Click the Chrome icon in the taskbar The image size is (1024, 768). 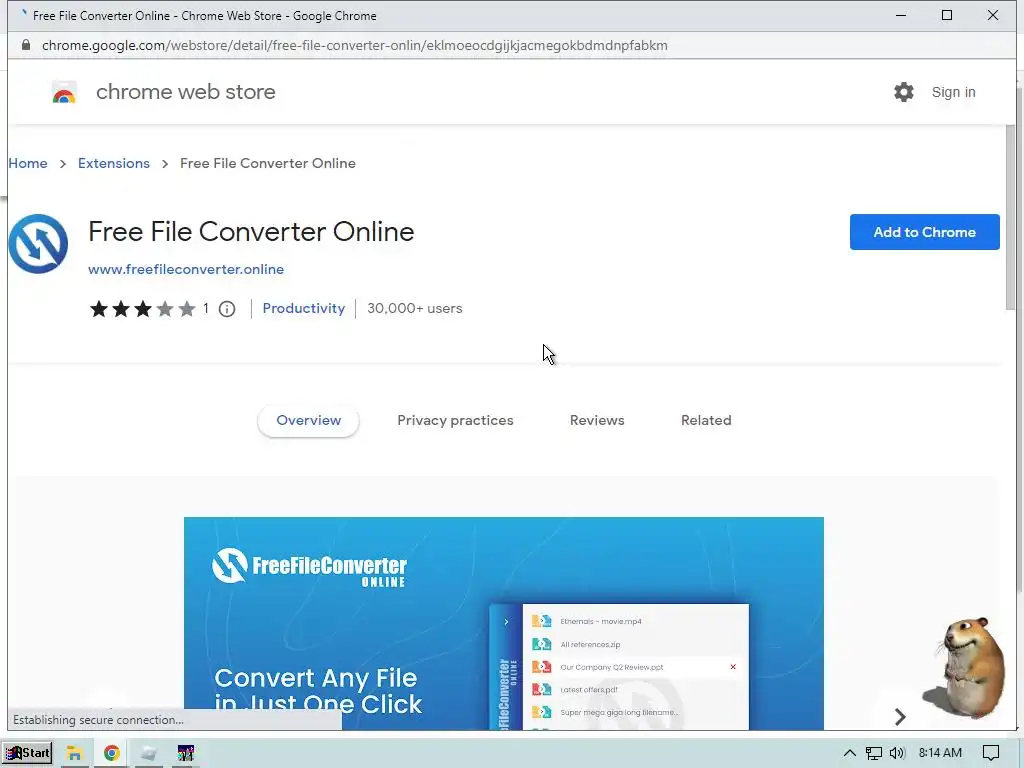tap(112, 753)
